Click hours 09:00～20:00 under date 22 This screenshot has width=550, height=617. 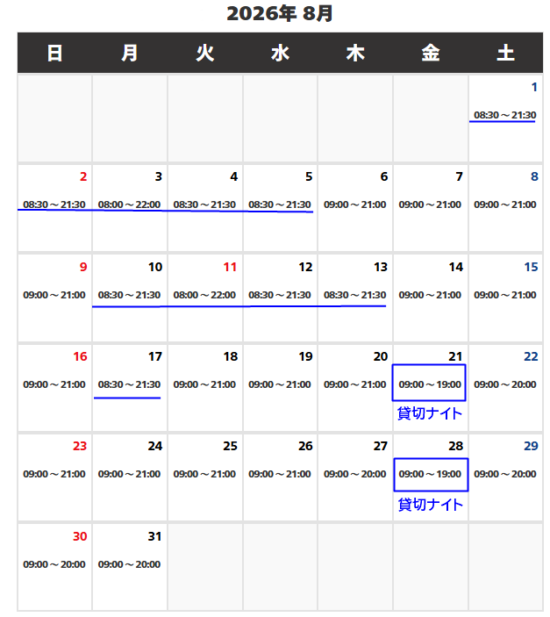coord(505,384)
